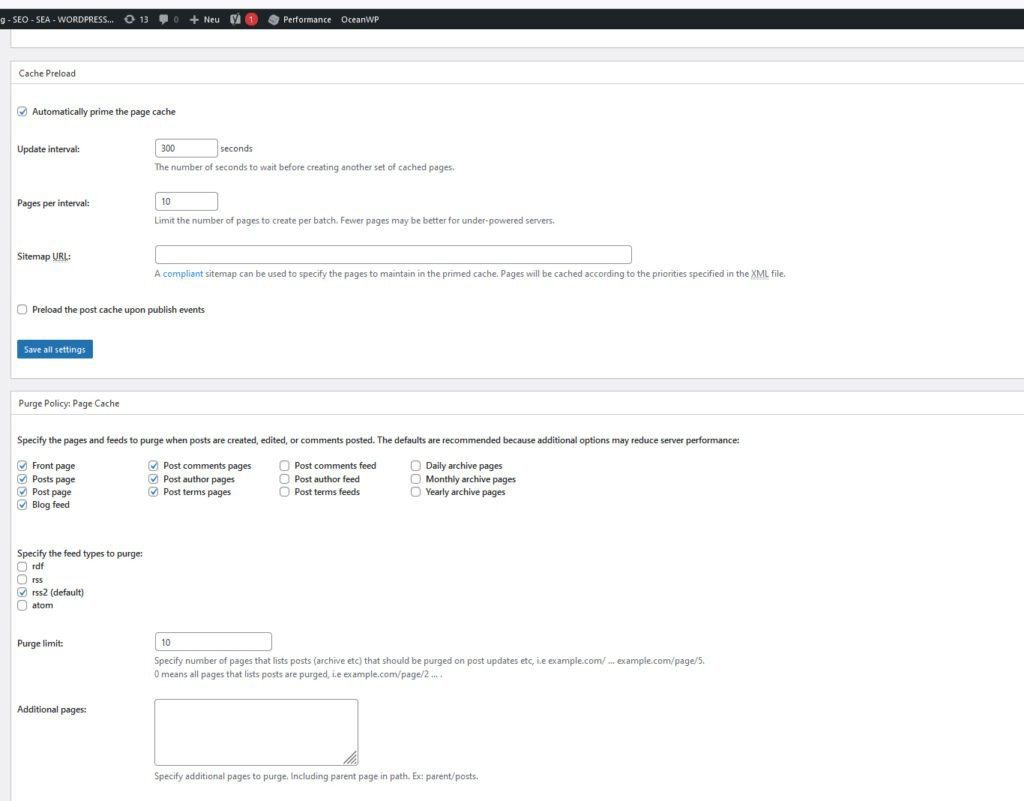1024x801 pixels.
Task: Click into the Sitemap URL field
Action: (393, 255)
